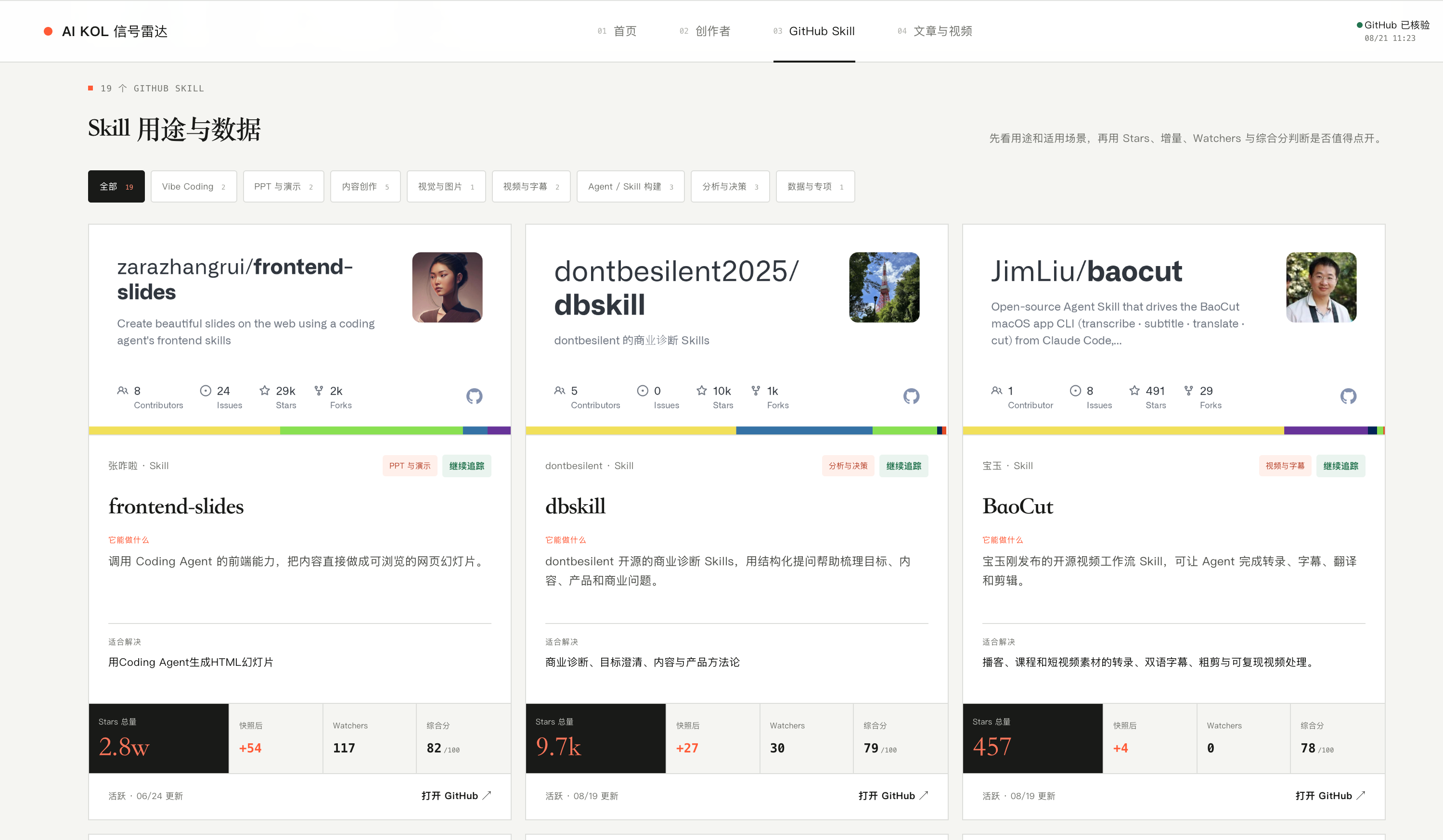
Task: Click the 2.8w Stars 总量 value
Action: coord(124,747)
